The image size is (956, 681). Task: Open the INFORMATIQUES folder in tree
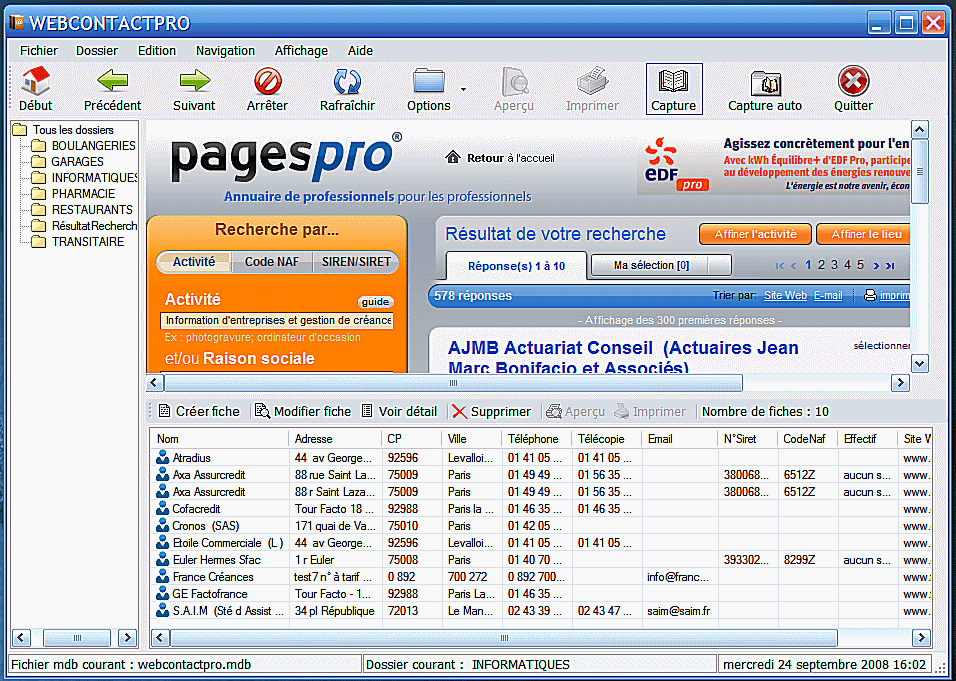tap(95, 178)
